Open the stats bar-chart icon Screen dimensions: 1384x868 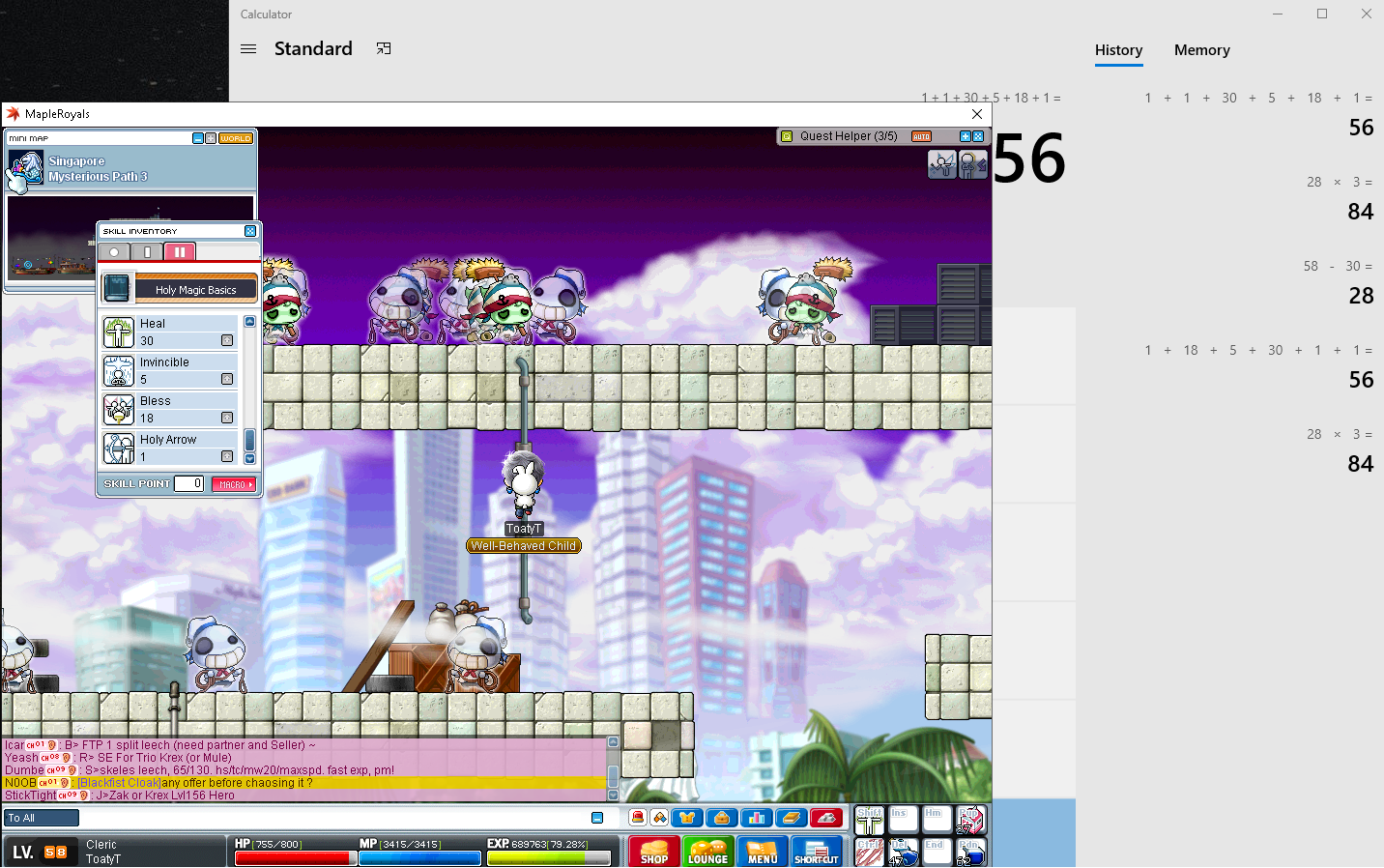click(757, 818)
